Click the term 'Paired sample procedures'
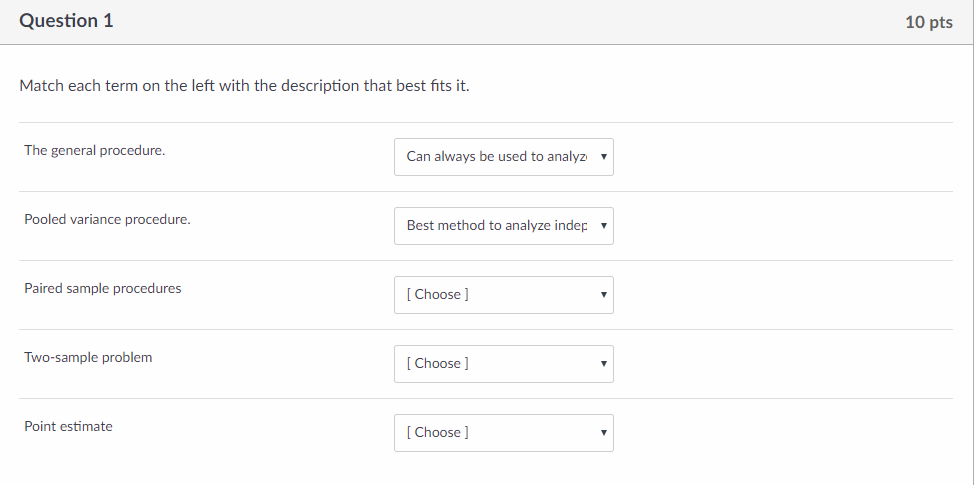This screenshot has height=485, width=975. point(103,289)
